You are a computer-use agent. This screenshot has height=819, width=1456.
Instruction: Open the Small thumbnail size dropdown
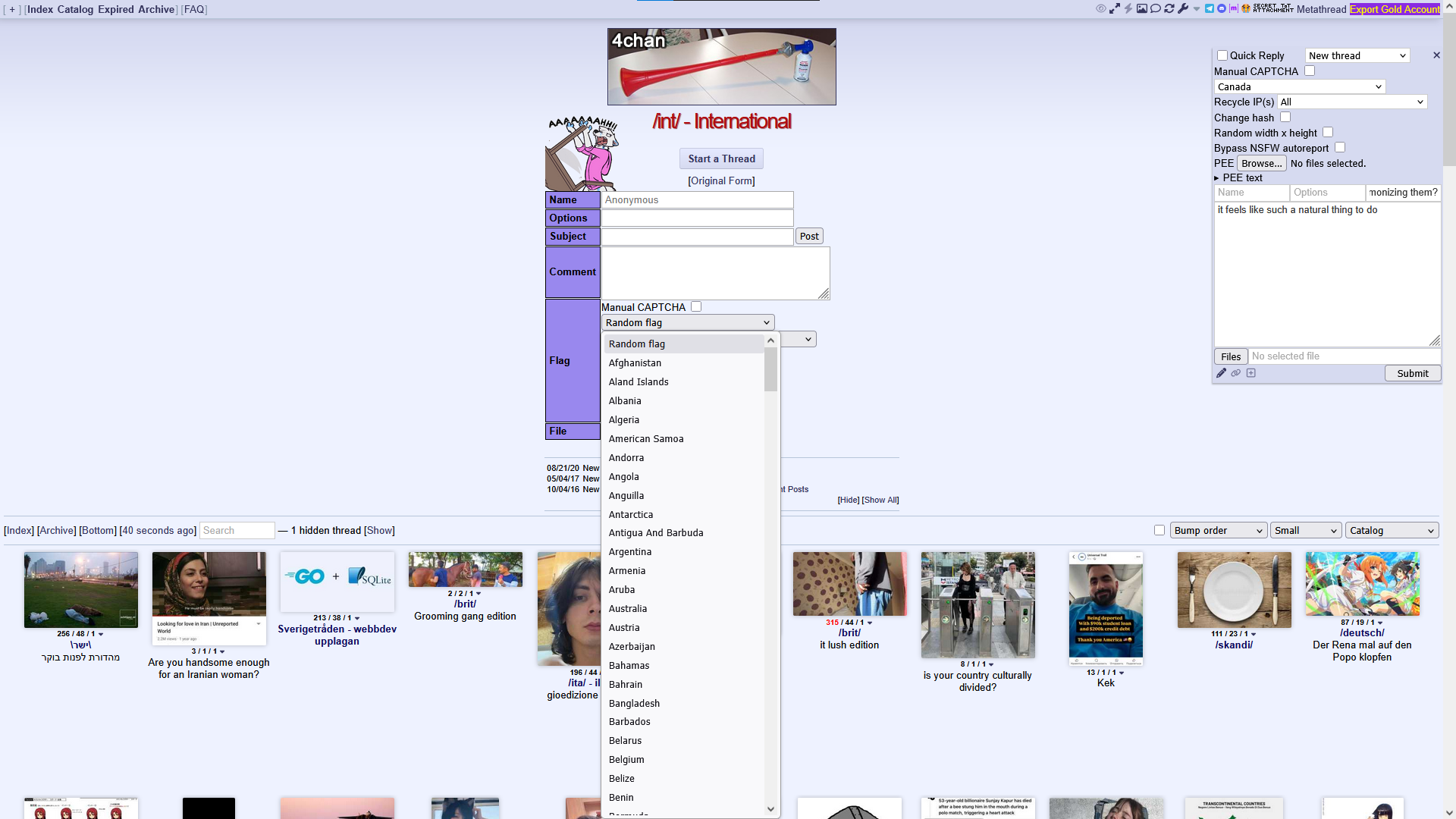tap(1306, 530)
